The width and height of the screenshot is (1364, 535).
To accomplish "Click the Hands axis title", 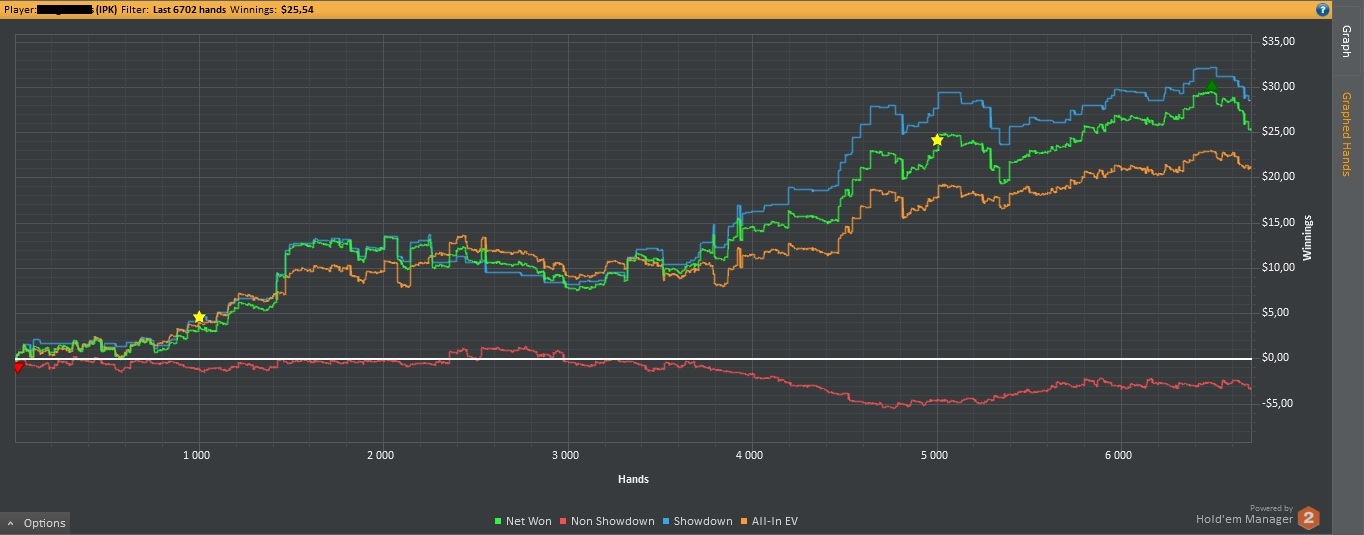I will click(x=633, y=479).
